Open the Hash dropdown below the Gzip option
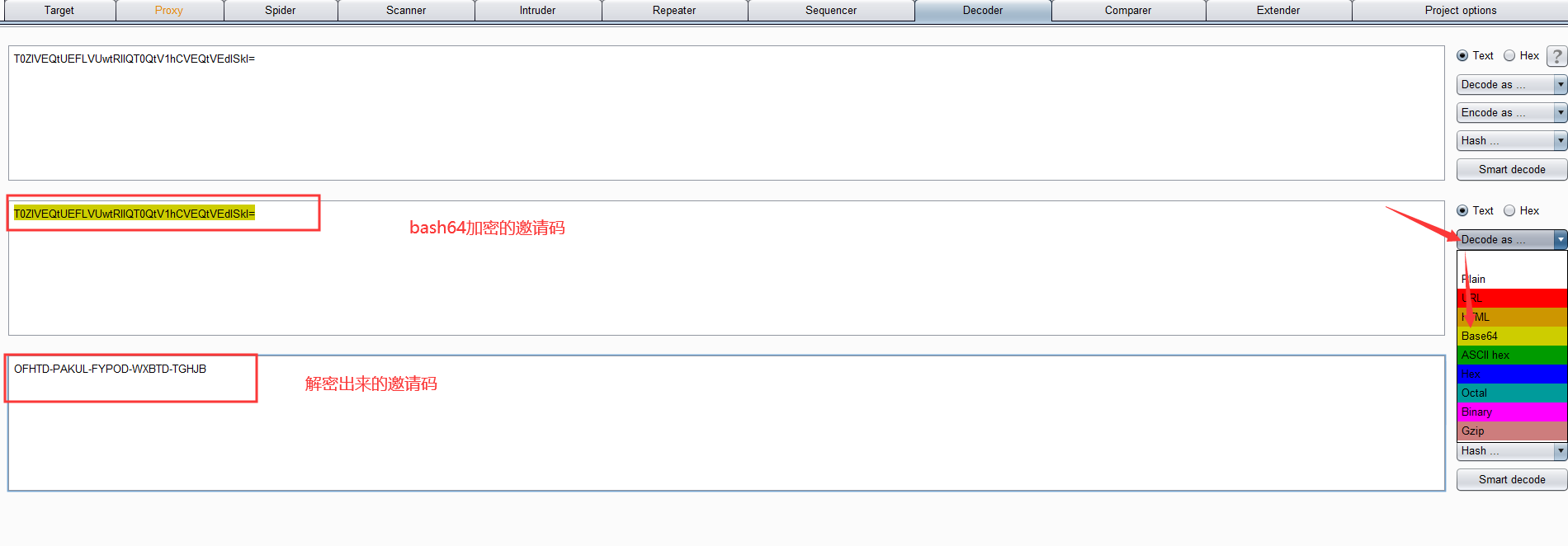Viewport: 1568px width, 546px height. [x=1511, y=451]
